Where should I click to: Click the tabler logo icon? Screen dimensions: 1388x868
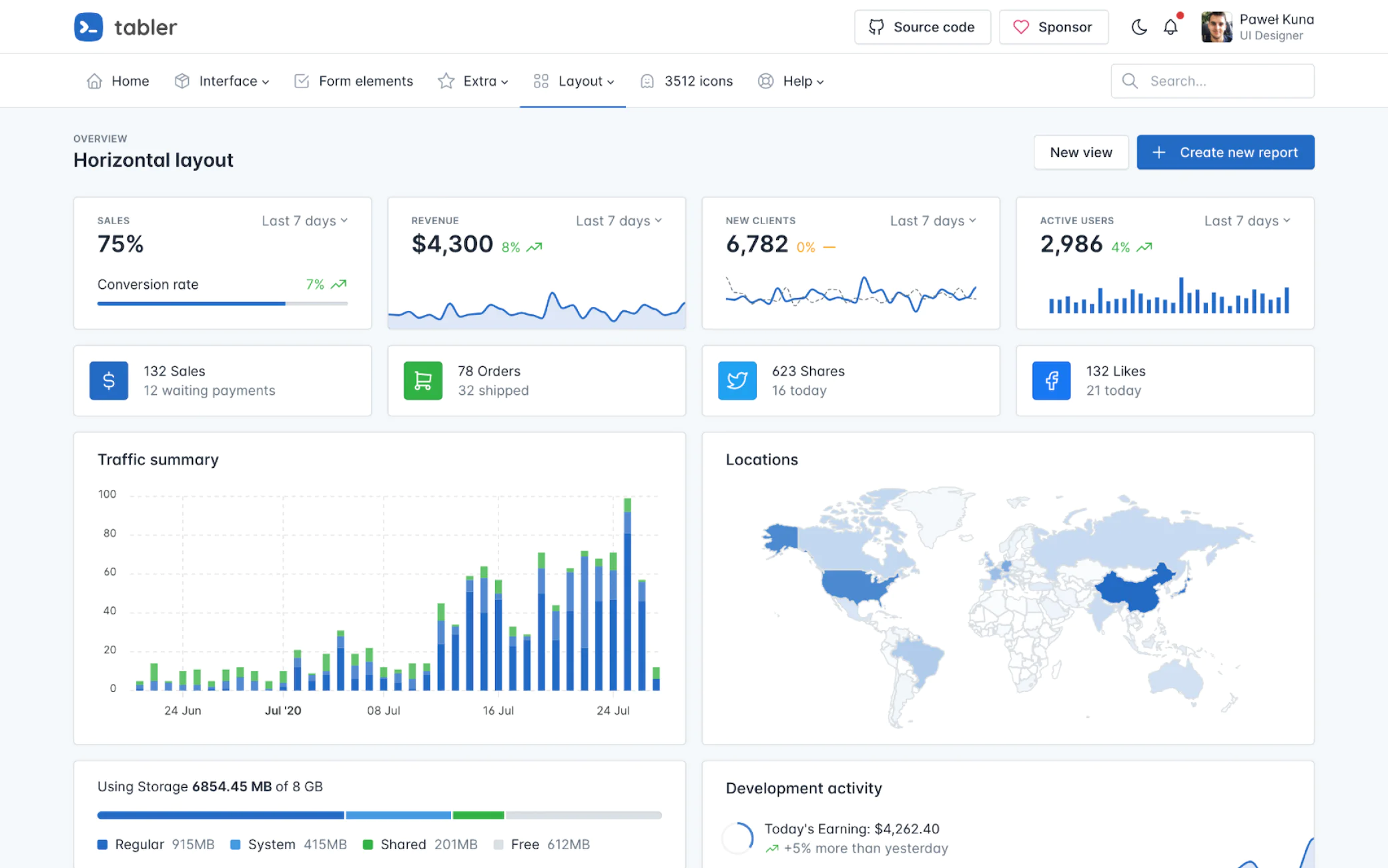click(88, 27)
